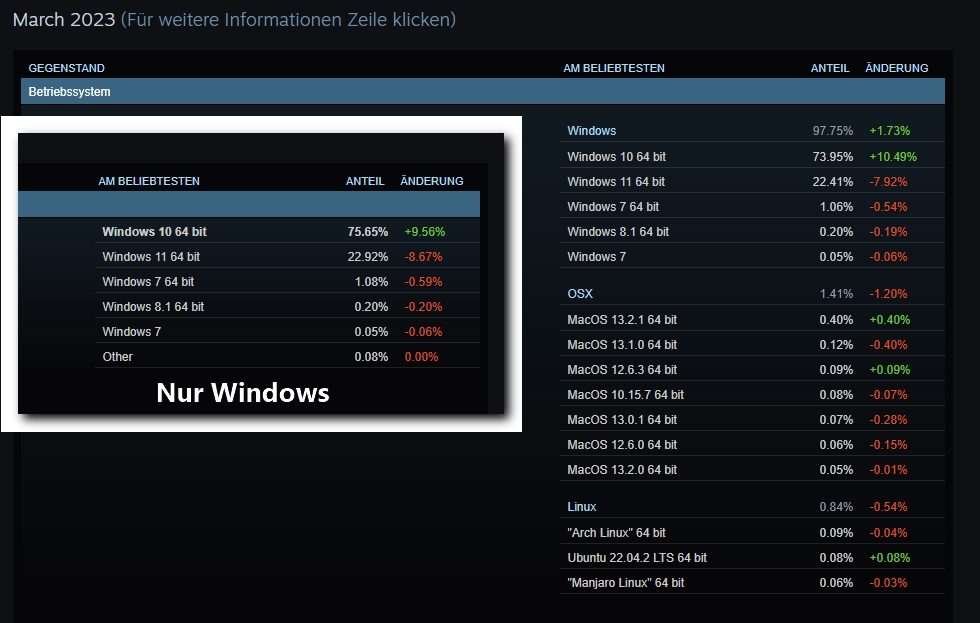Select the Other row in the inset table
The image size is (980, 623).
coord(288,356)
